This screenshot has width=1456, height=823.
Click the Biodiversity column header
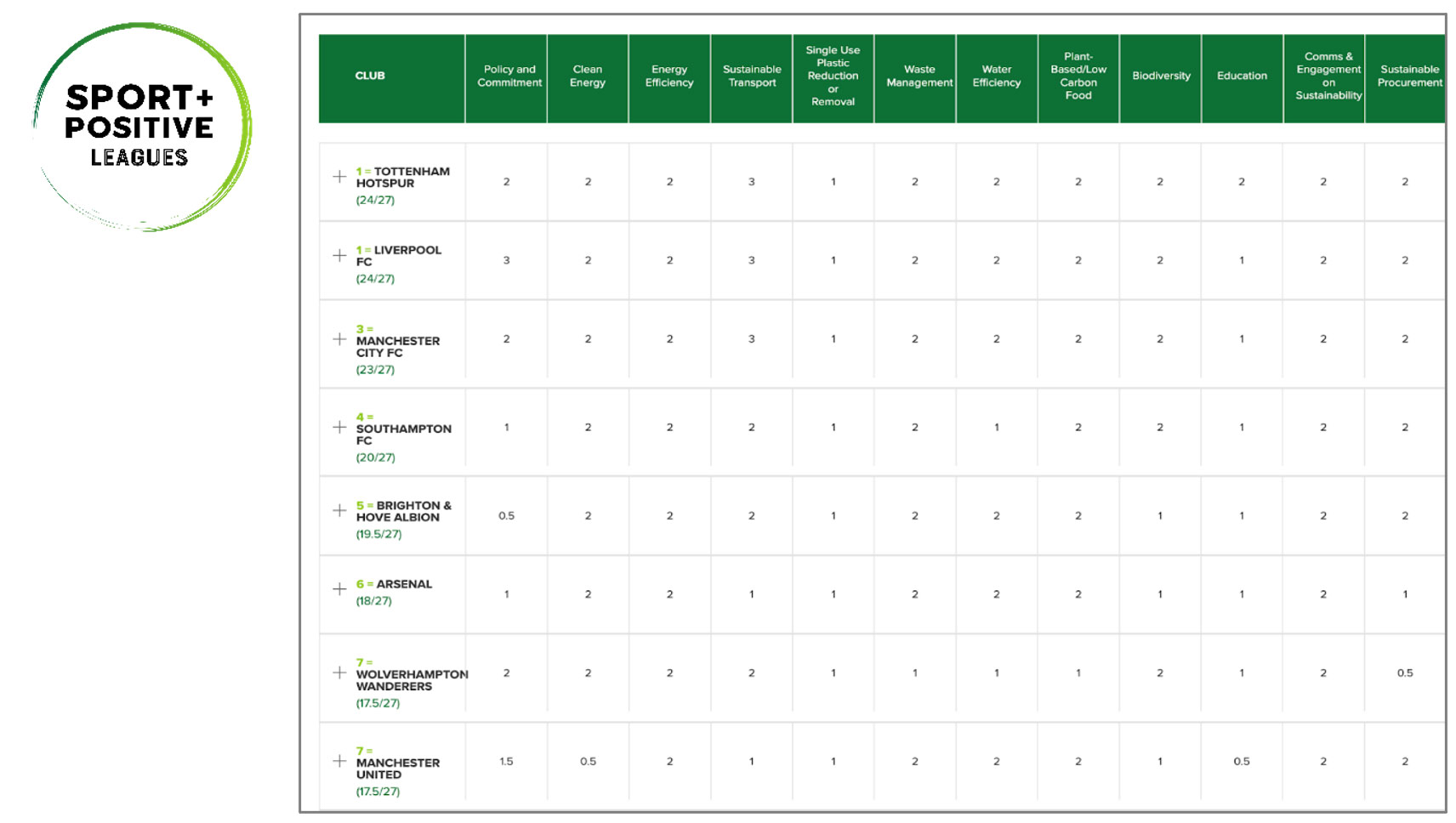point(1161,77)
